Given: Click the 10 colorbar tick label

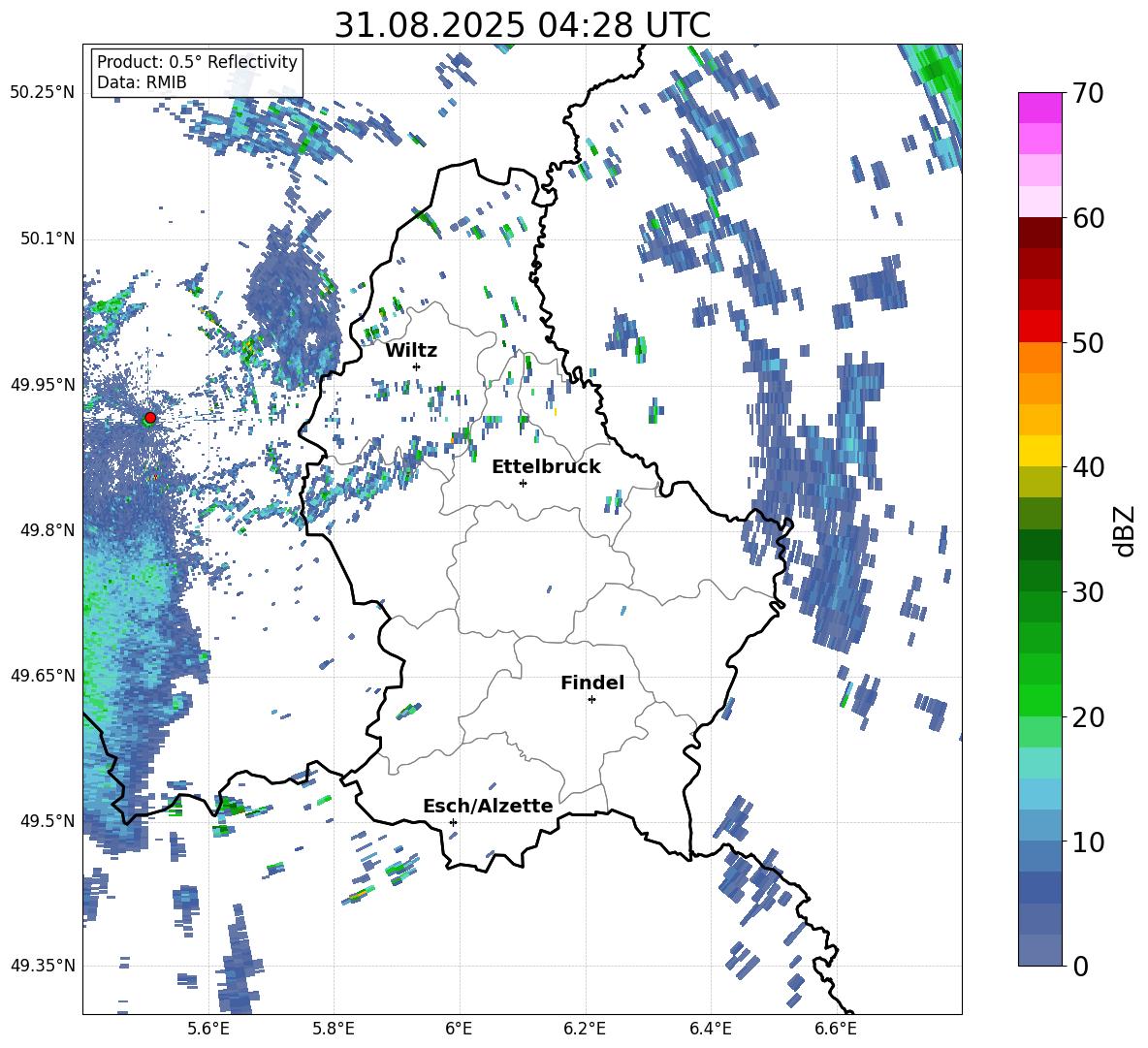Looking at the screenshot, I should (x=1087, y=842).
